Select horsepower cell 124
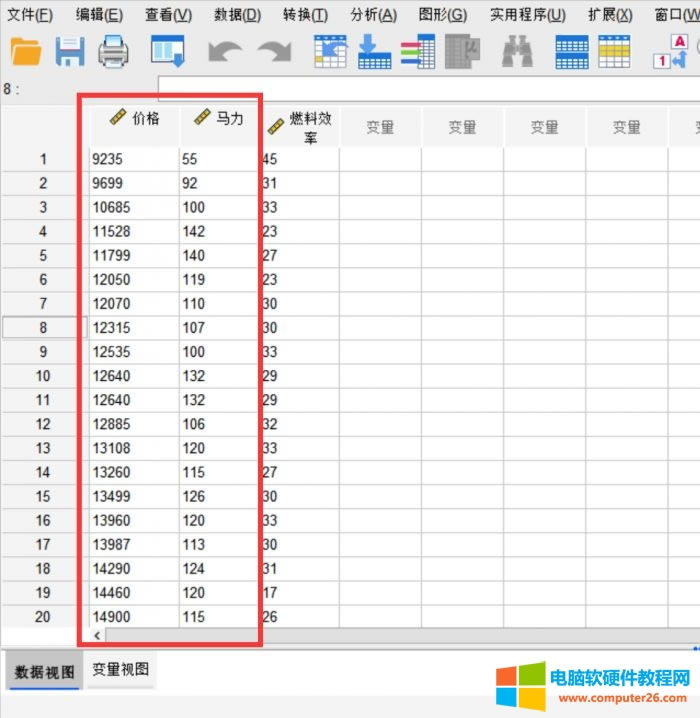Screen dimensions: 700x718 [220, 569]
